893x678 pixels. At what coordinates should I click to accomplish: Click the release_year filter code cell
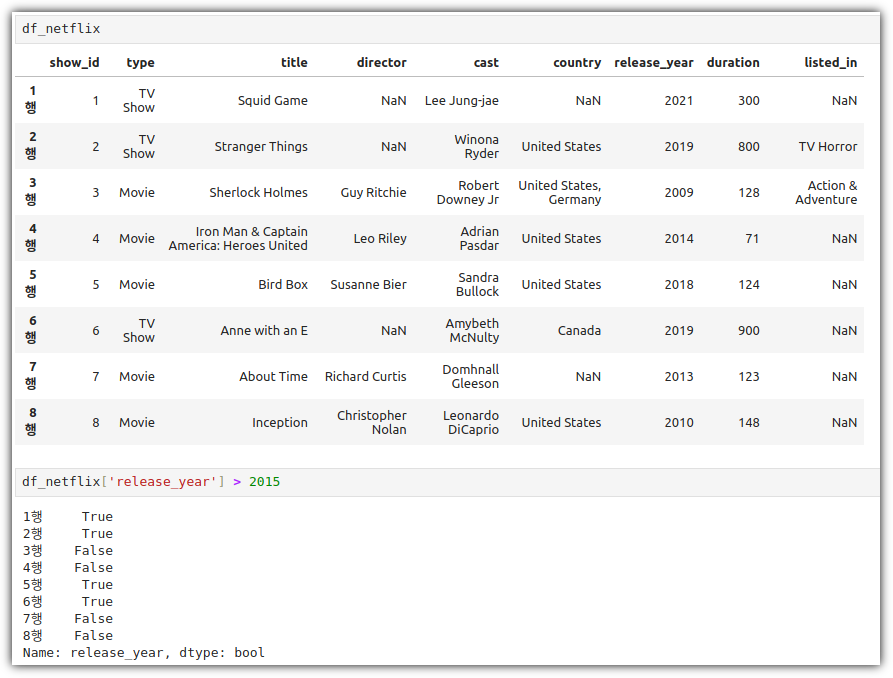[446, 482]
